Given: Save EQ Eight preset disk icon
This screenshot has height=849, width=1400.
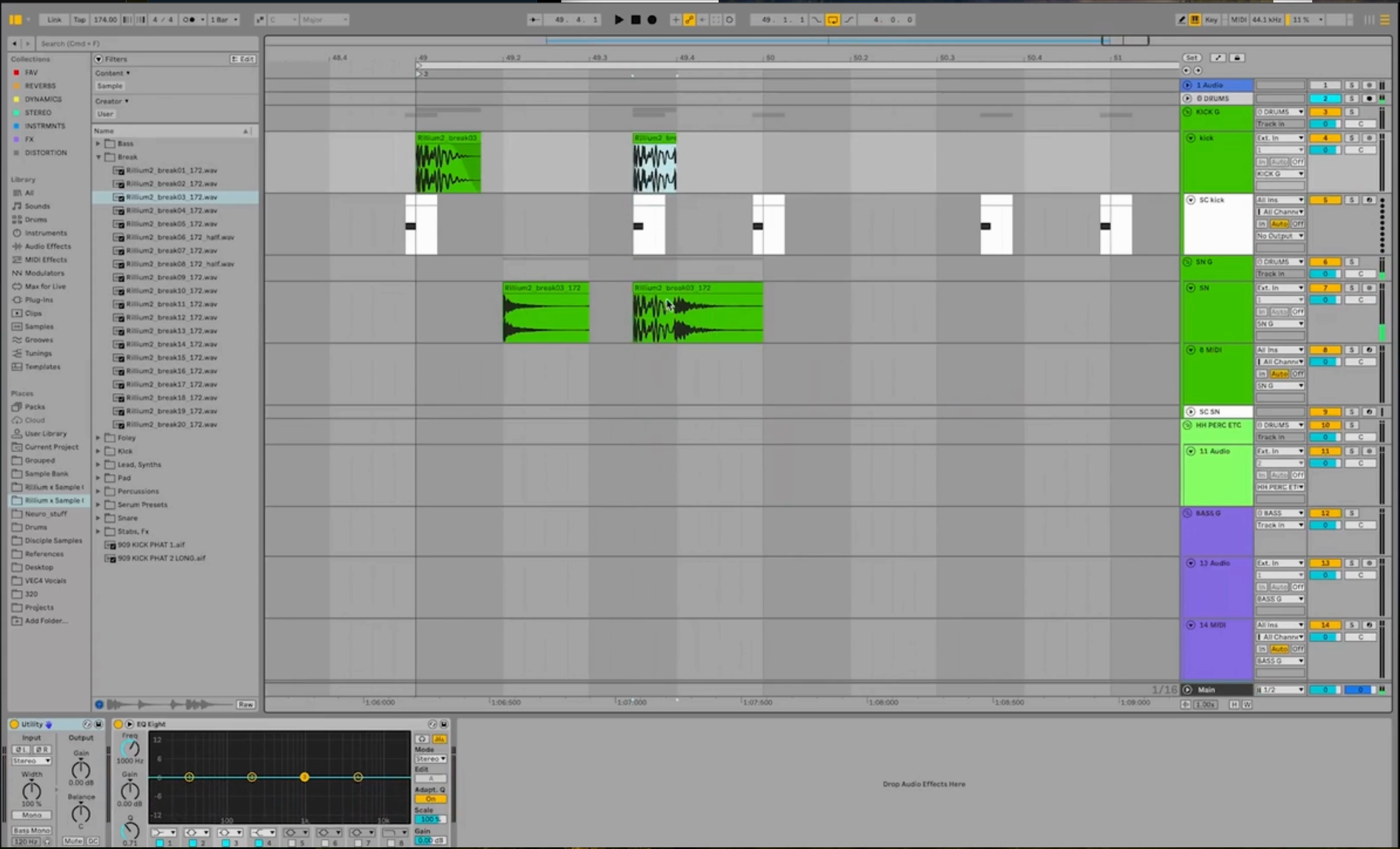Looking at the screenshot, I should (x=444, y=724).
